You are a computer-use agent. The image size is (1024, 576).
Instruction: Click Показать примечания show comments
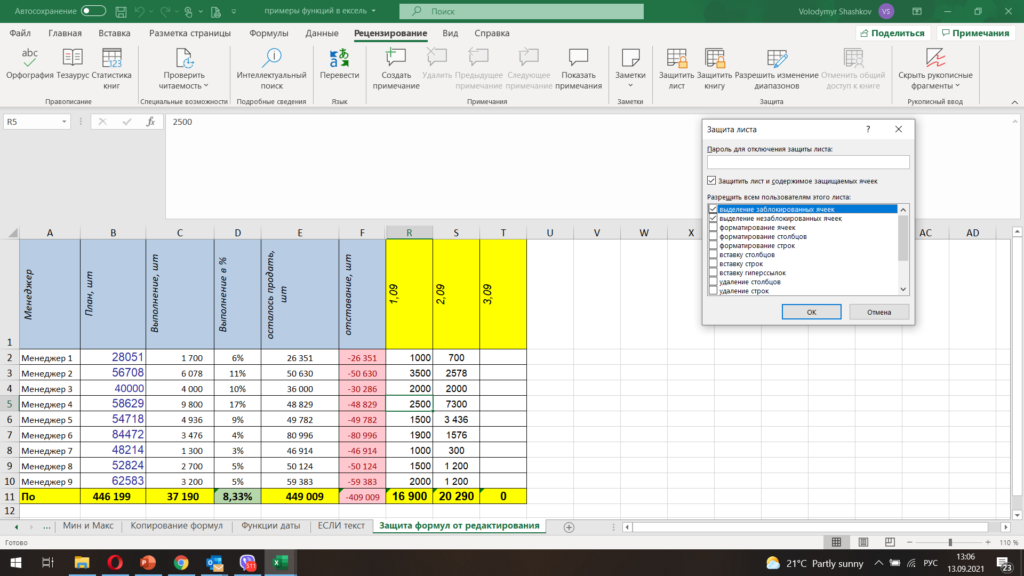pyautogui.click(x=579, y=69)
